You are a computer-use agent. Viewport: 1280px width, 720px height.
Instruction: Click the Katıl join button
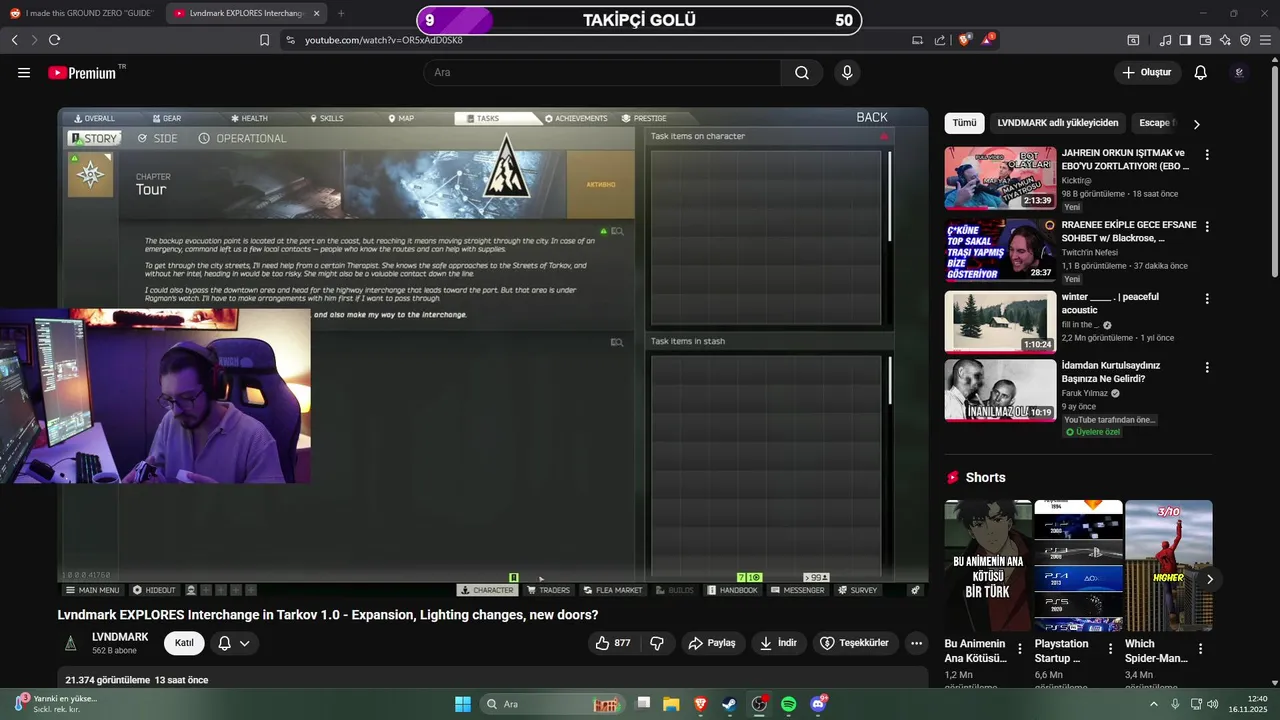[x=184, y=643]
